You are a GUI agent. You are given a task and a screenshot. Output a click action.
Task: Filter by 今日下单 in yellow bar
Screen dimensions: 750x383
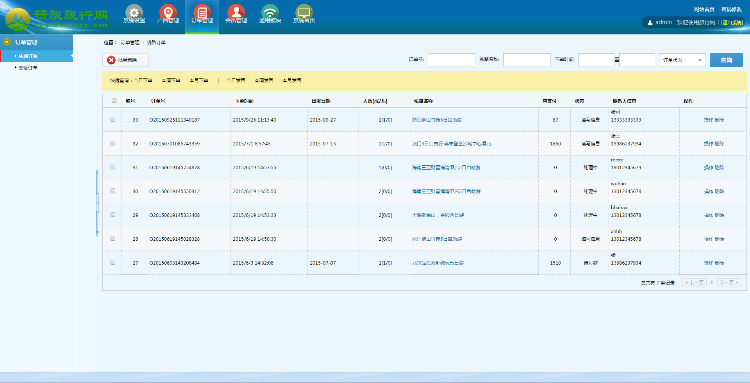pos(142,81)
